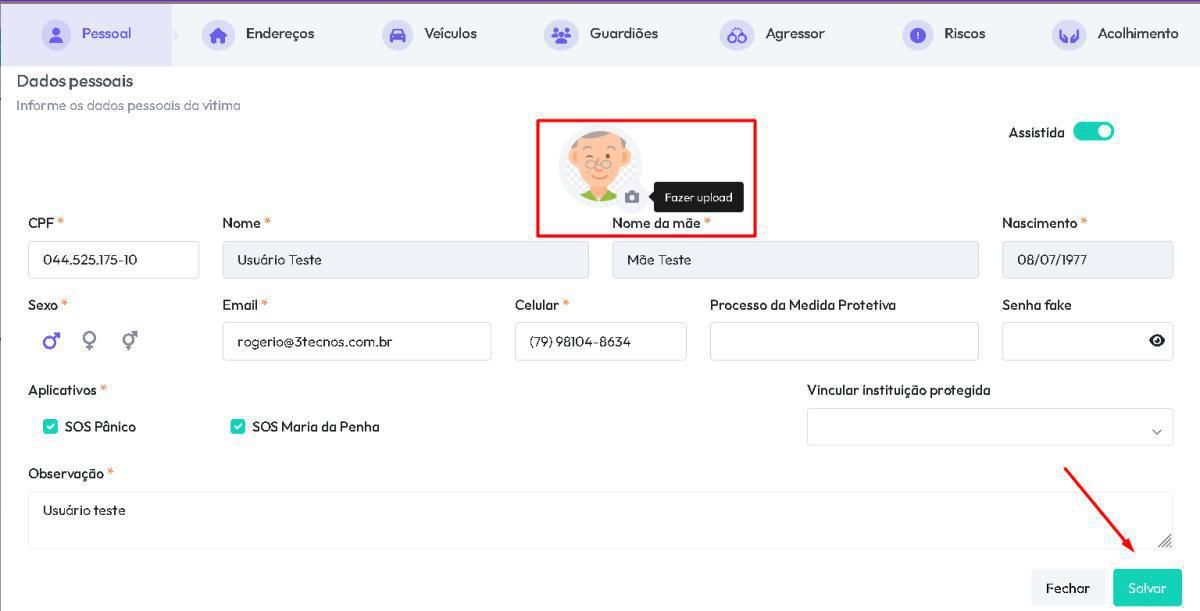The width and height of the screenshot is (1200, 611).
Task: Uncheck the SOS Maria da Penha checkbox
Action: coord(238,426)
